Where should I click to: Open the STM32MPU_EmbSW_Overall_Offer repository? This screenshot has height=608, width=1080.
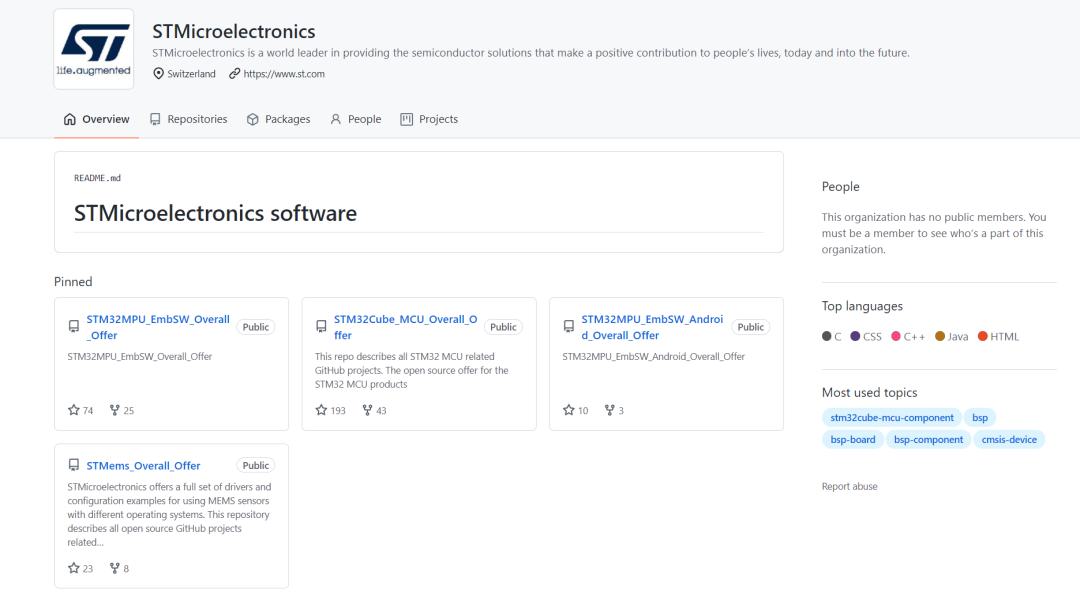click(x=158, y=327)
